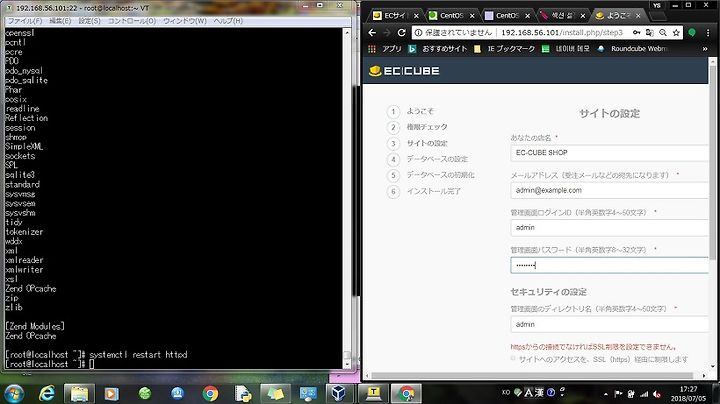
Task: Click the shop name field EC-CUBE SHOP
Action: (x=609, y=153)
